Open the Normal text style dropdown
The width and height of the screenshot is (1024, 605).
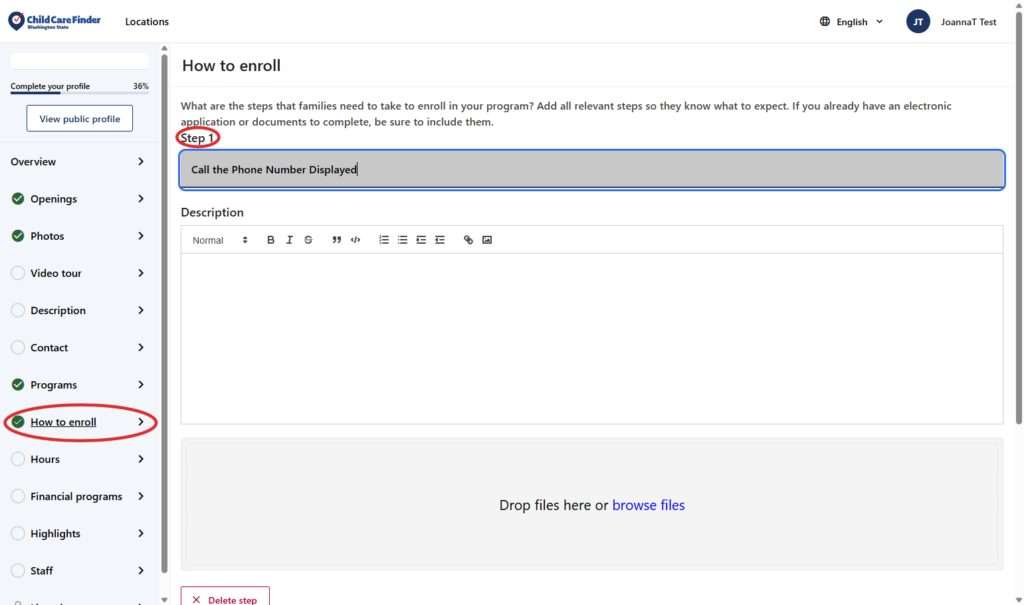pyautogui.click(x=220, y=240)
